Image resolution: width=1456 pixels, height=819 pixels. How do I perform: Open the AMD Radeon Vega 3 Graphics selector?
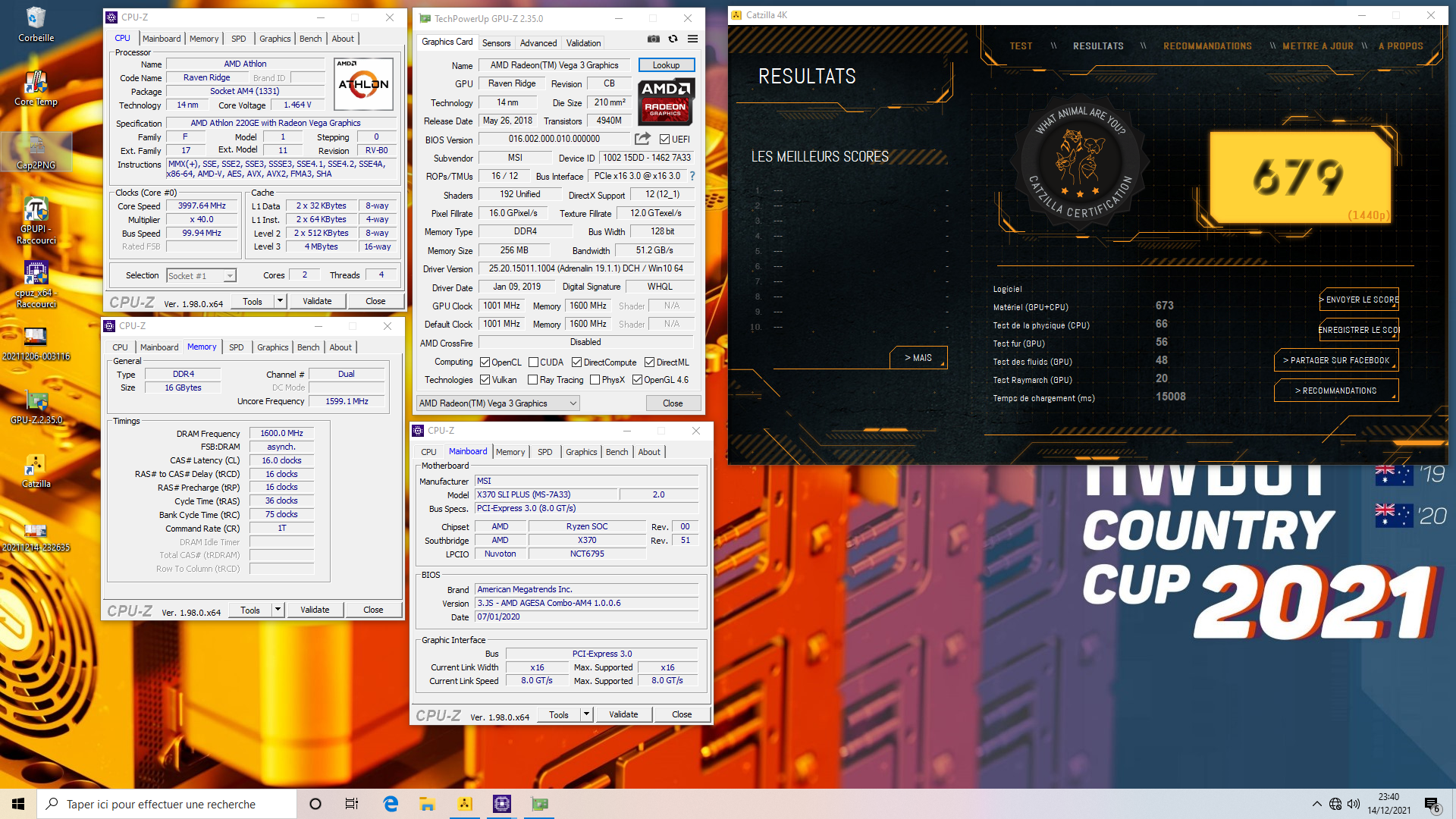(x=498, y=403)
